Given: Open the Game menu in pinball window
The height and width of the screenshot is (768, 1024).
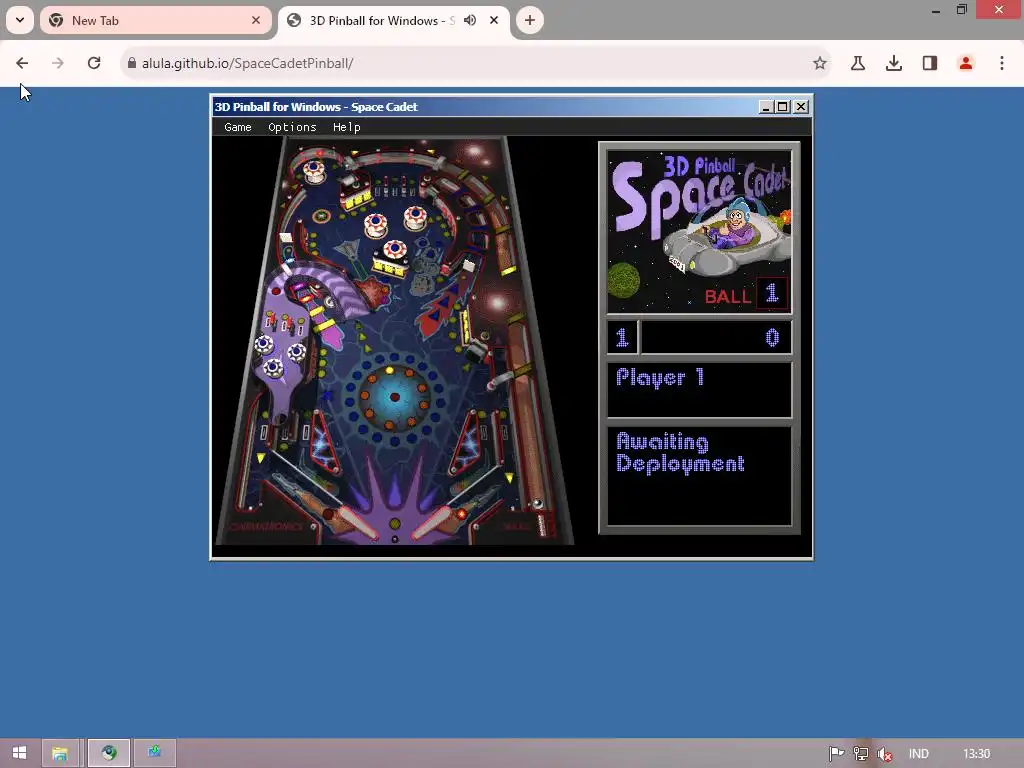Looking at the screenshot, I should click(x=238, y=127).
